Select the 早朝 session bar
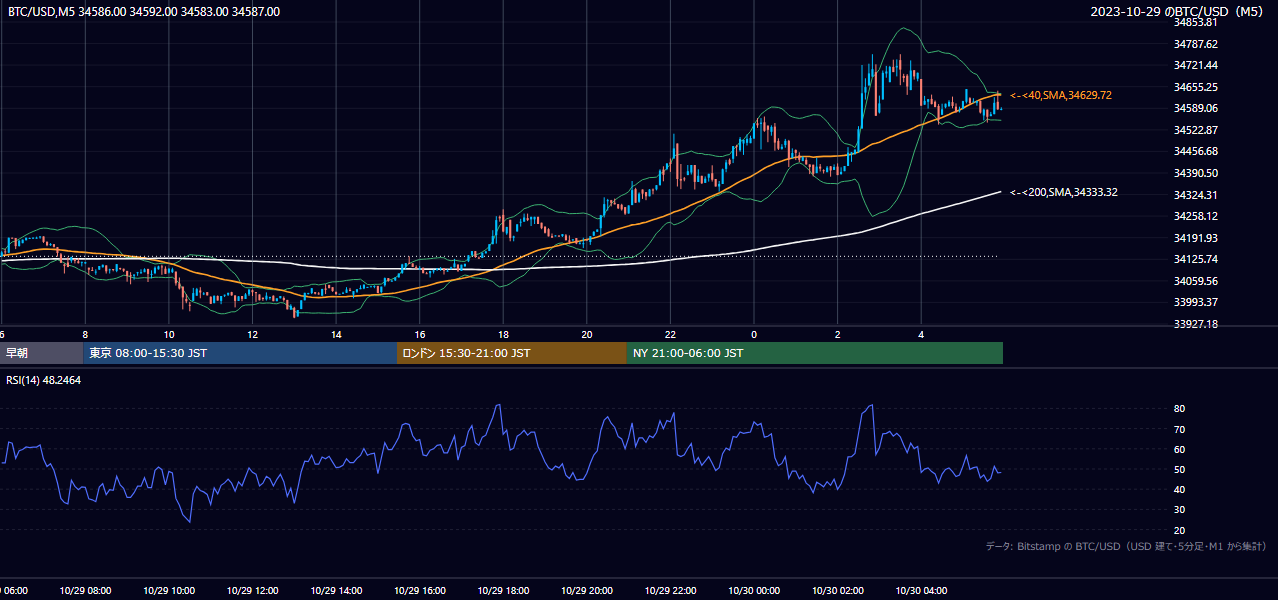Screen dimensions: 1278x600 (x=41, y=353)
